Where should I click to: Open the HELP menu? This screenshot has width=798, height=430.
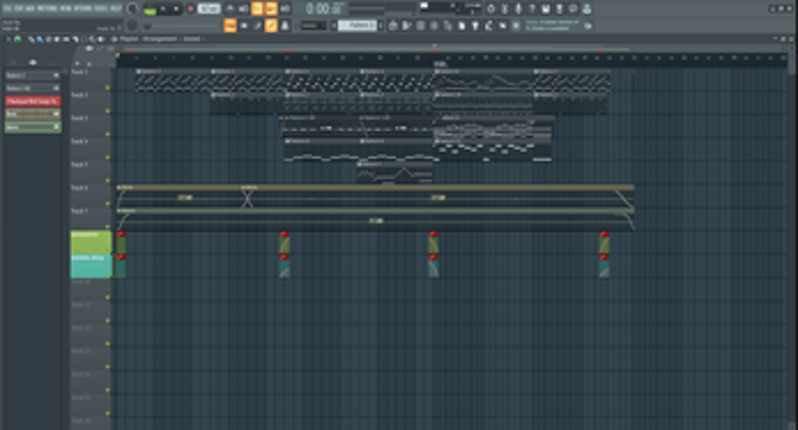pos(116,9)
